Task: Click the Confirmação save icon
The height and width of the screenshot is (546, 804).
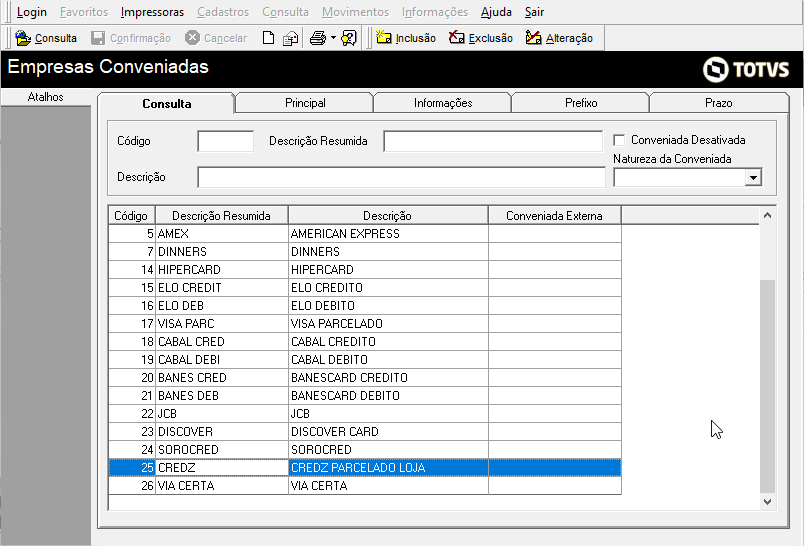Action: click(x=98, y=38)
